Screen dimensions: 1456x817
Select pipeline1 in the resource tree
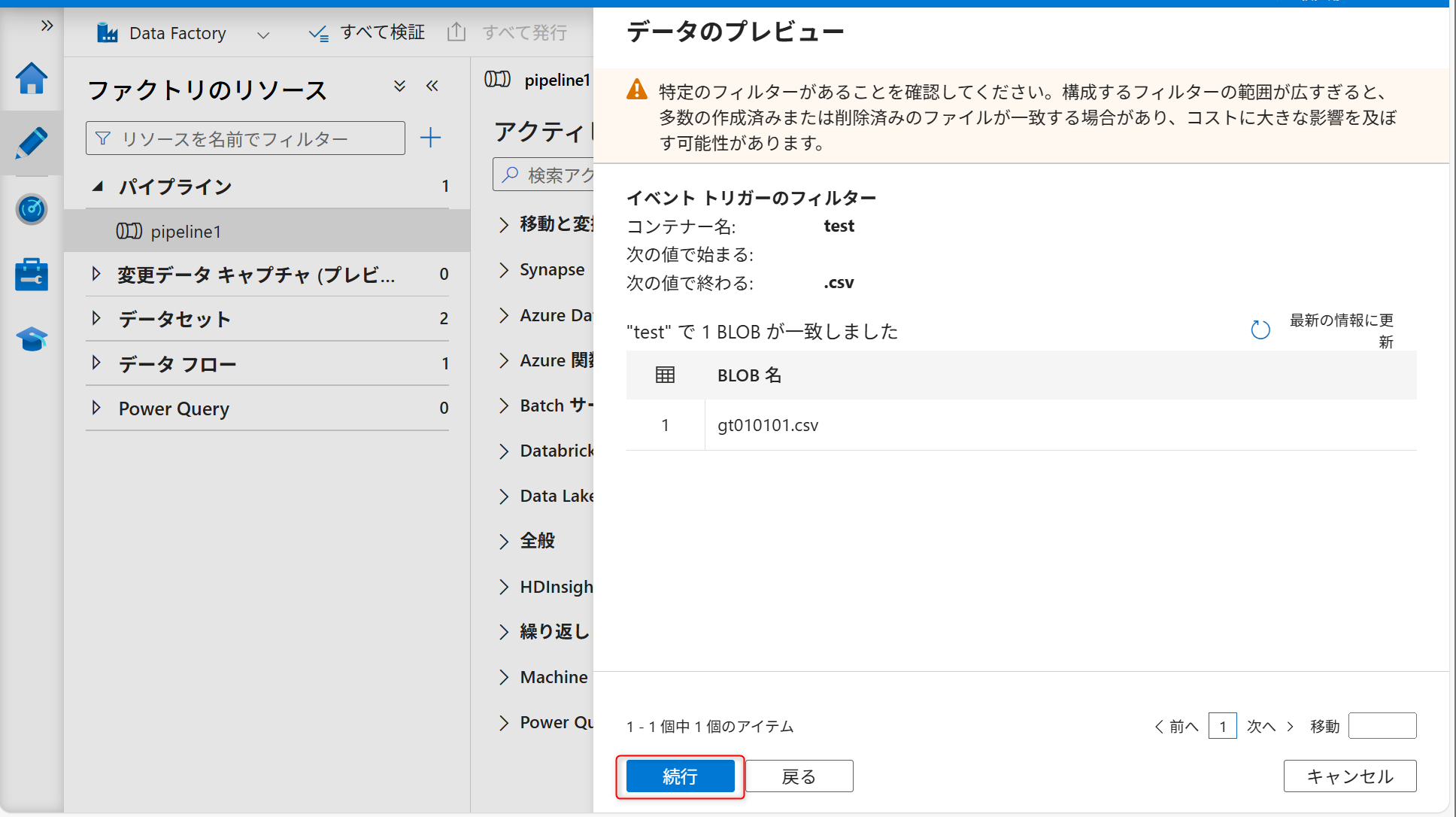185,231
